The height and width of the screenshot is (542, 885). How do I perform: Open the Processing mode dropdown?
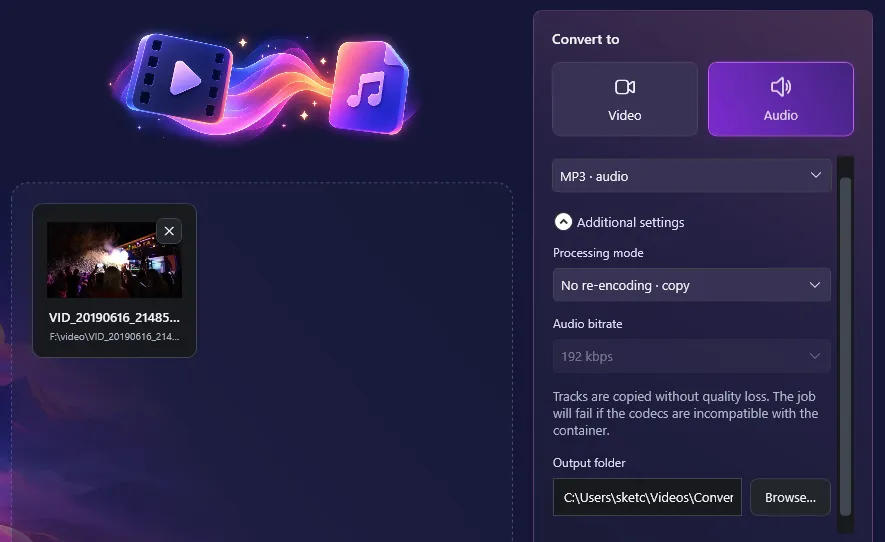(691, 285)
